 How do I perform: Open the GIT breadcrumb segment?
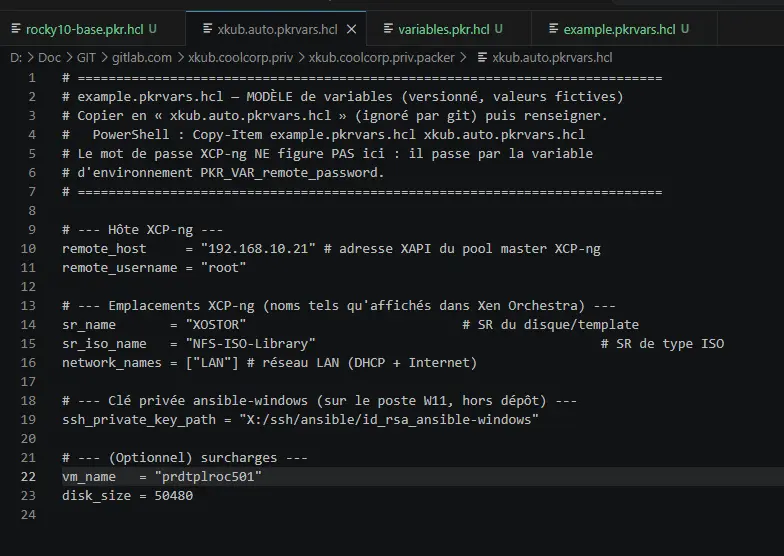click(86, 58)
